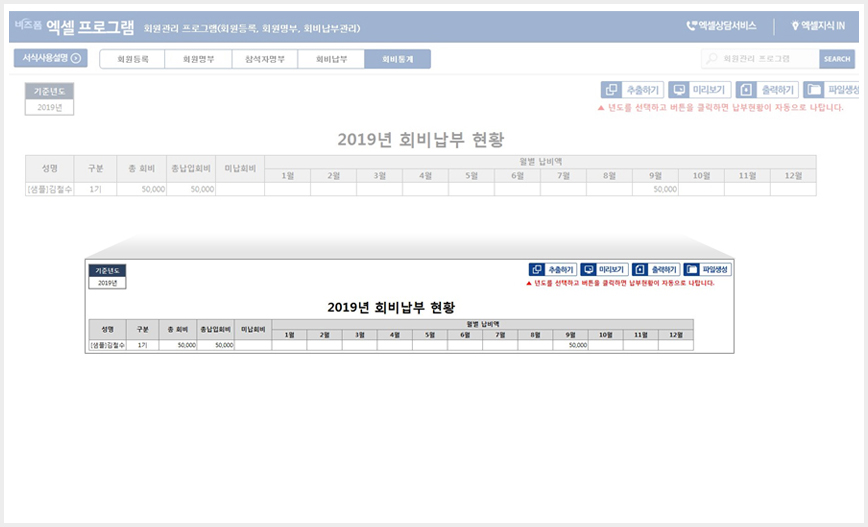Click the SEARCH button

coord(836,59)
